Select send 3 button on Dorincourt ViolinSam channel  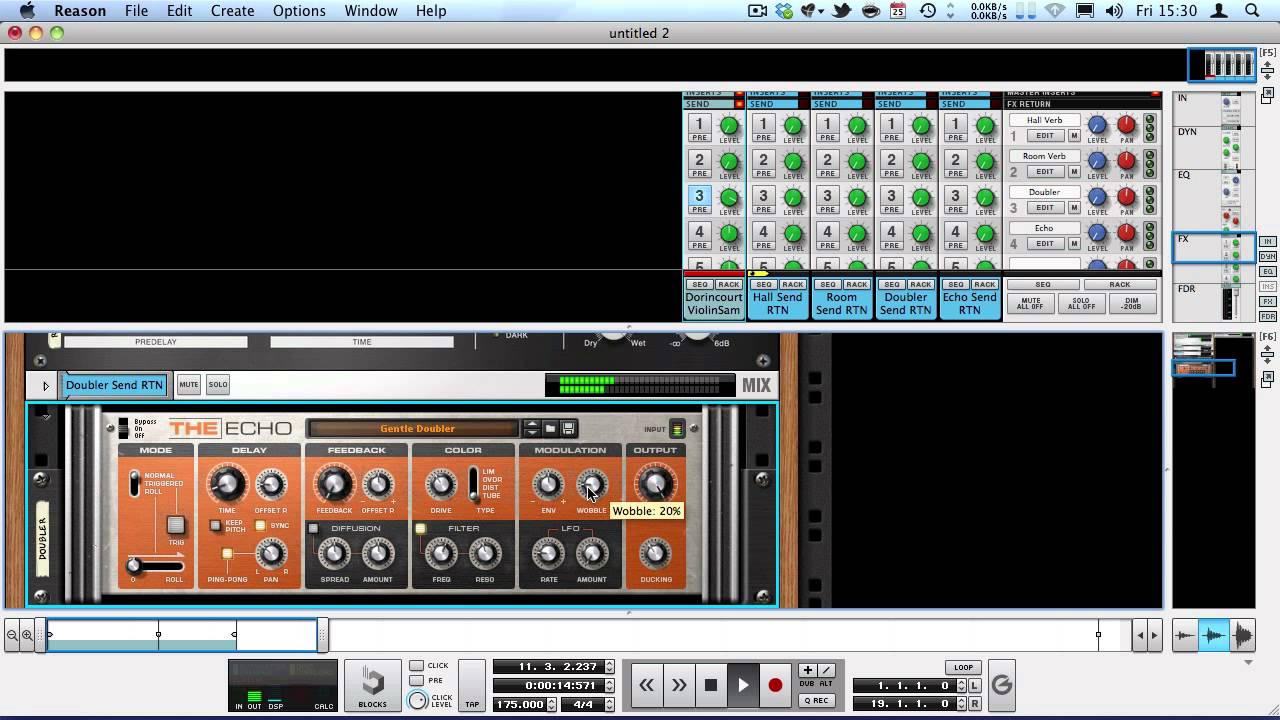[699, 198]
